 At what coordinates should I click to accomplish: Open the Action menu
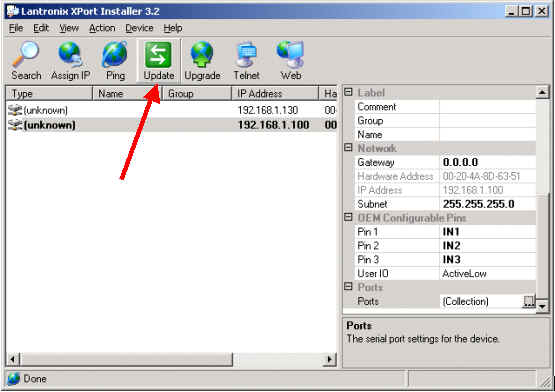[102, 28]
